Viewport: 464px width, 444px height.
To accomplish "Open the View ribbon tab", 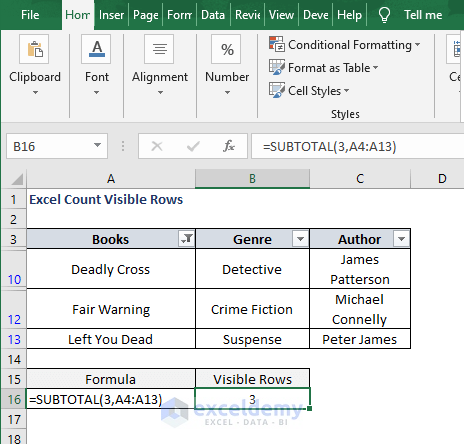I will click(x=281, y=15).
